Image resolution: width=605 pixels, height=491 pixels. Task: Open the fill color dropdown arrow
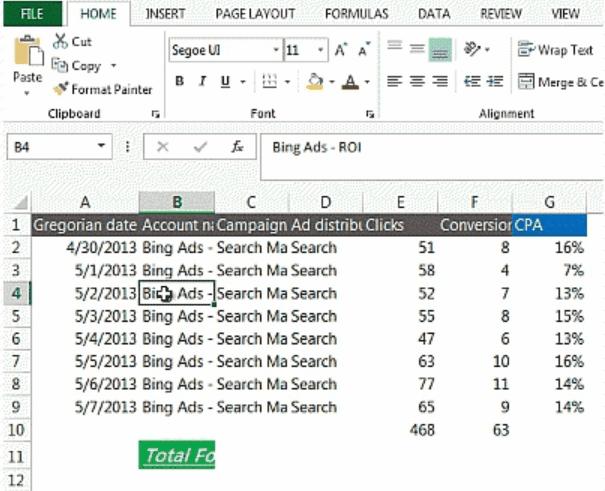point(332,82)
